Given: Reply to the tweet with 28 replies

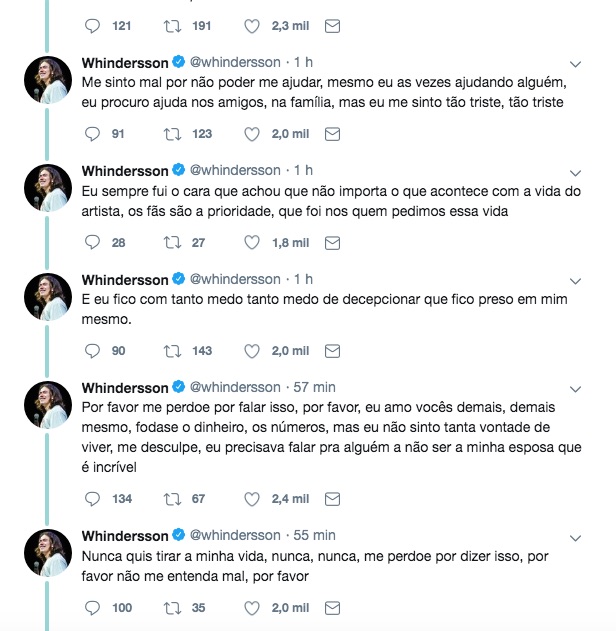Looking at the screenshot, I should (93, 242).
